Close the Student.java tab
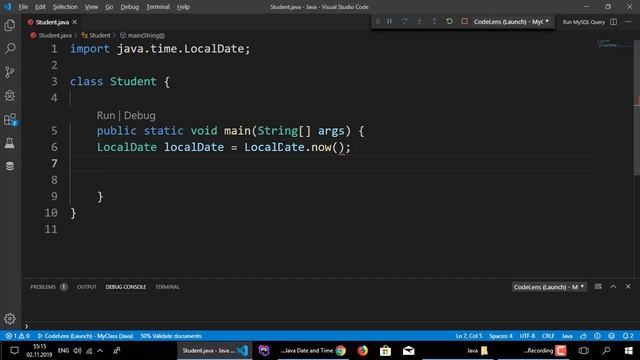Viewport: 640px width, 360px height. coord(75,22)
